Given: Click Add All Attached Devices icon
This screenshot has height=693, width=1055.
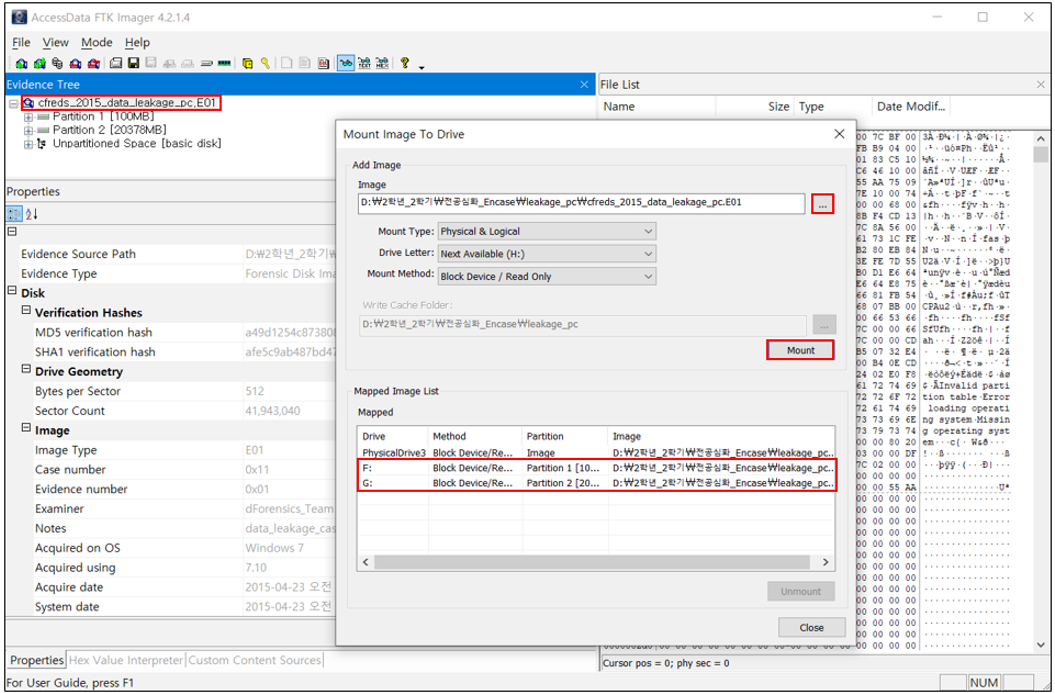Looking at the screenshot, I should pos(40,63).
